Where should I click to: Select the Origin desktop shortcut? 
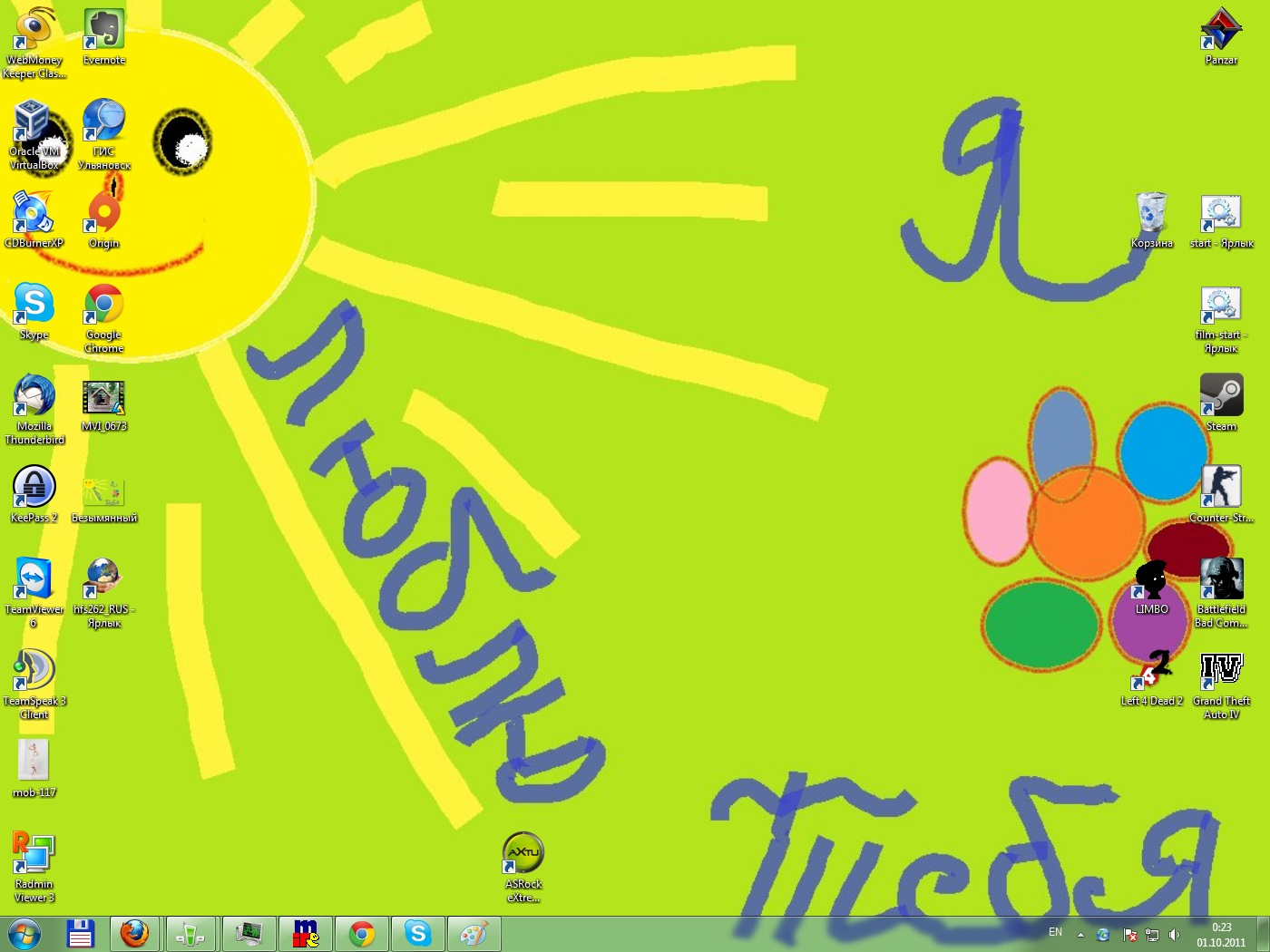104,220
